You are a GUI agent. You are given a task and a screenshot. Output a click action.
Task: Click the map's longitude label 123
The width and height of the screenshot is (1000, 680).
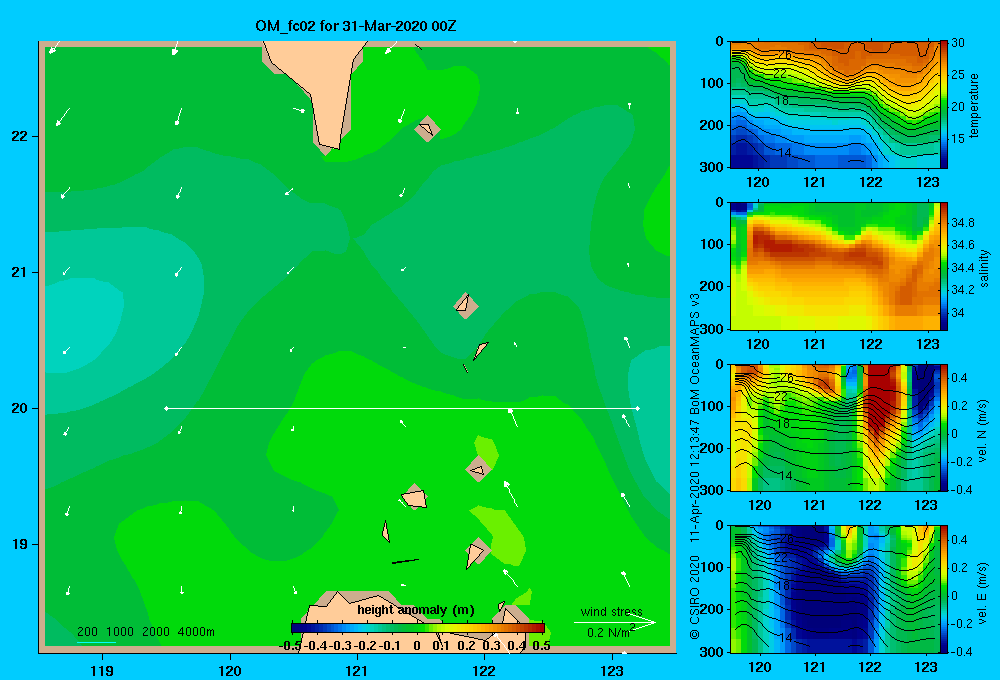612,670
